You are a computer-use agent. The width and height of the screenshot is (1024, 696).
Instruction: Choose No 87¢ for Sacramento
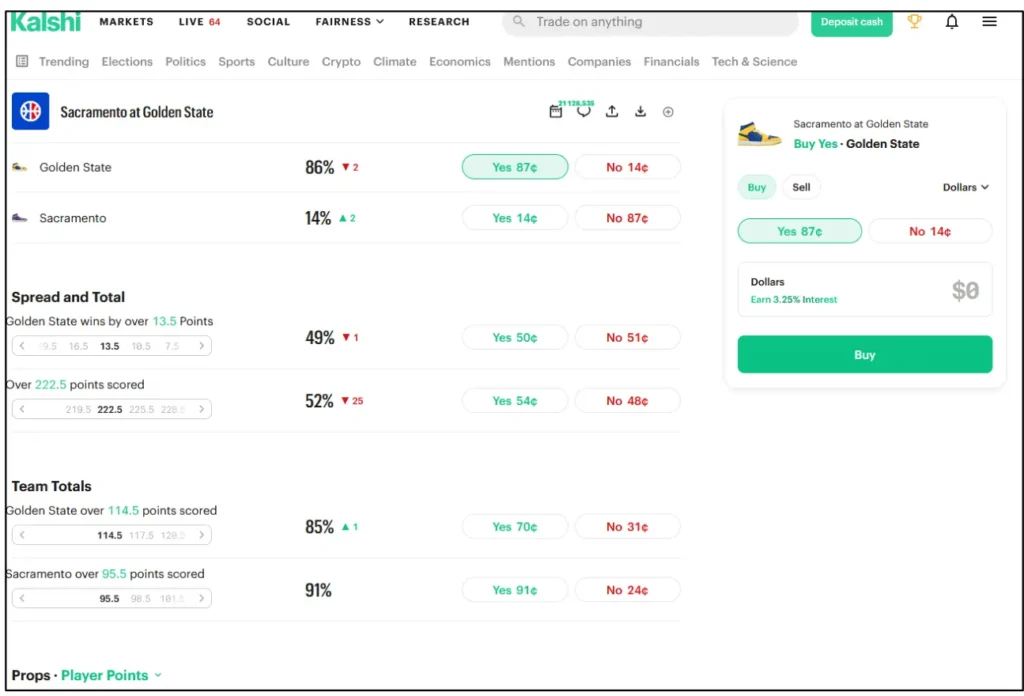point(627,218)
